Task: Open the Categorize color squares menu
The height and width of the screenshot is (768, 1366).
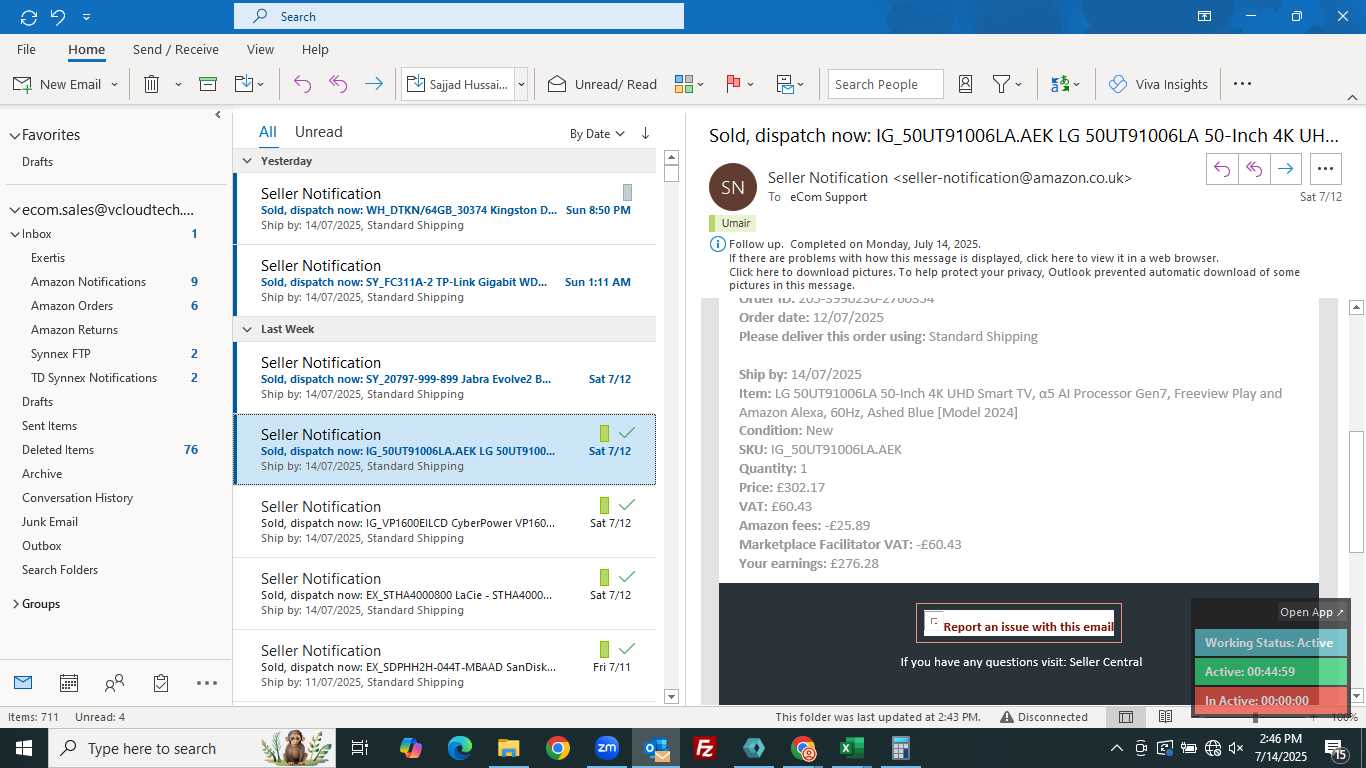Action: 689,84
